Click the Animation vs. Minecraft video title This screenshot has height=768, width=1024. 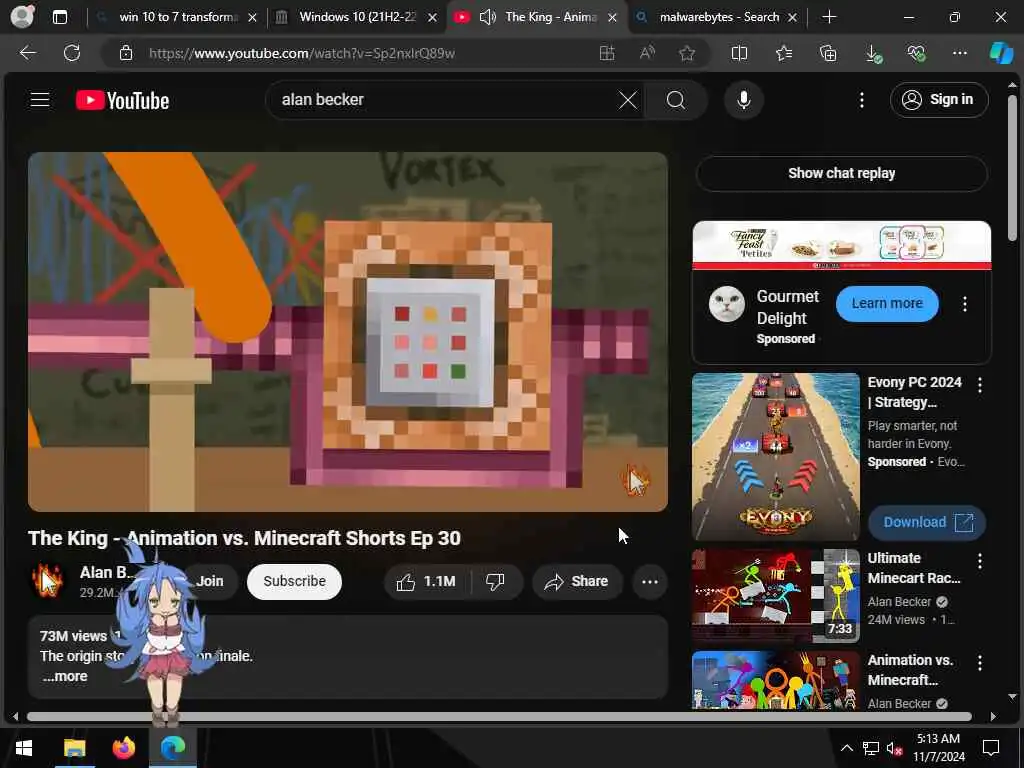[910, 670]
